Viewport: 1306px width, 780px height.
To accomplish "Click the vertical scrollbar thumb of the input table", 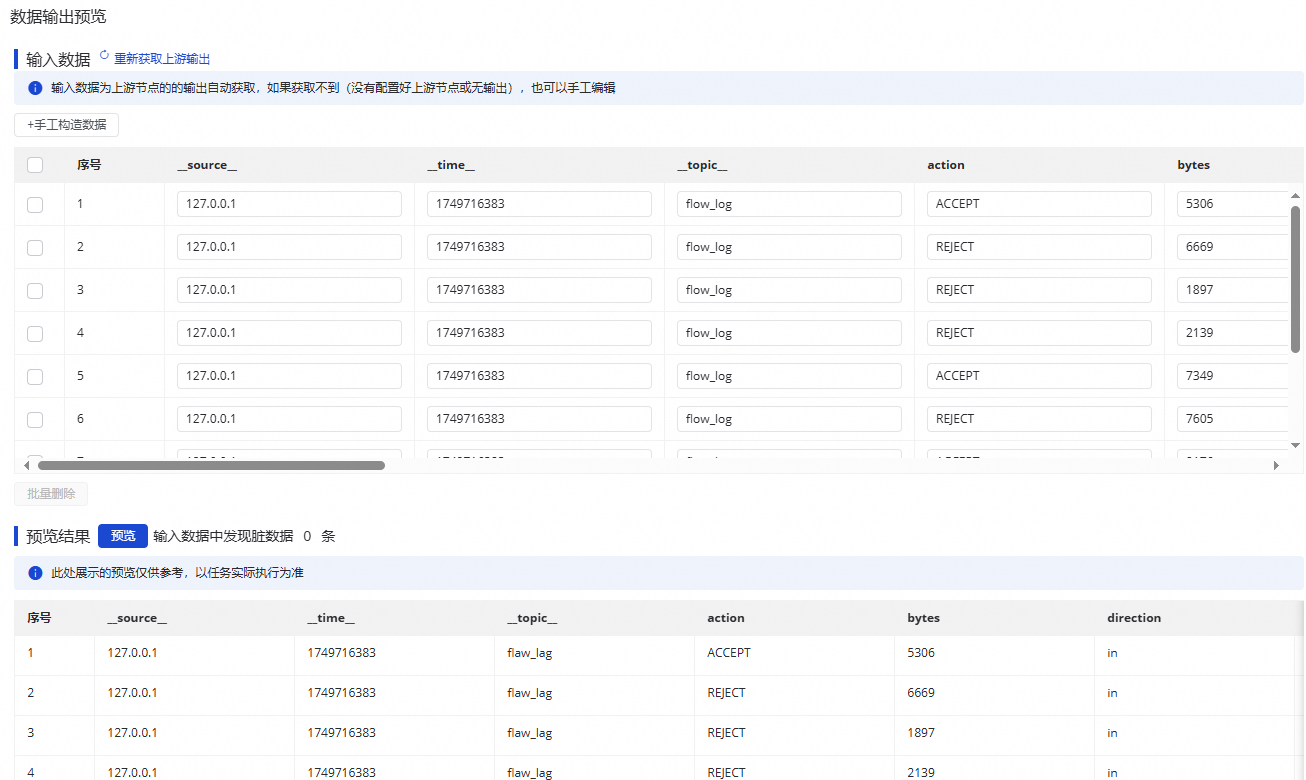I will pyautogui.click(x=1296, y=280).
